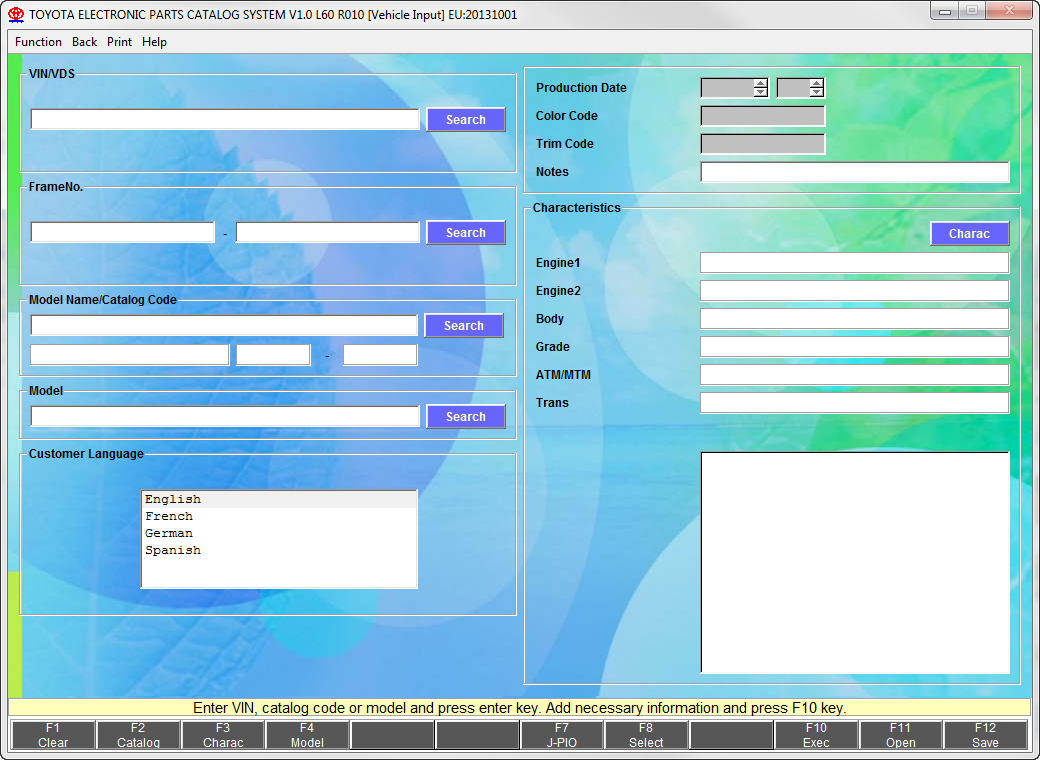1040x760 pixels.
Task: Decrease the first Production Date spinner value
Action: (x=760, y=92)
